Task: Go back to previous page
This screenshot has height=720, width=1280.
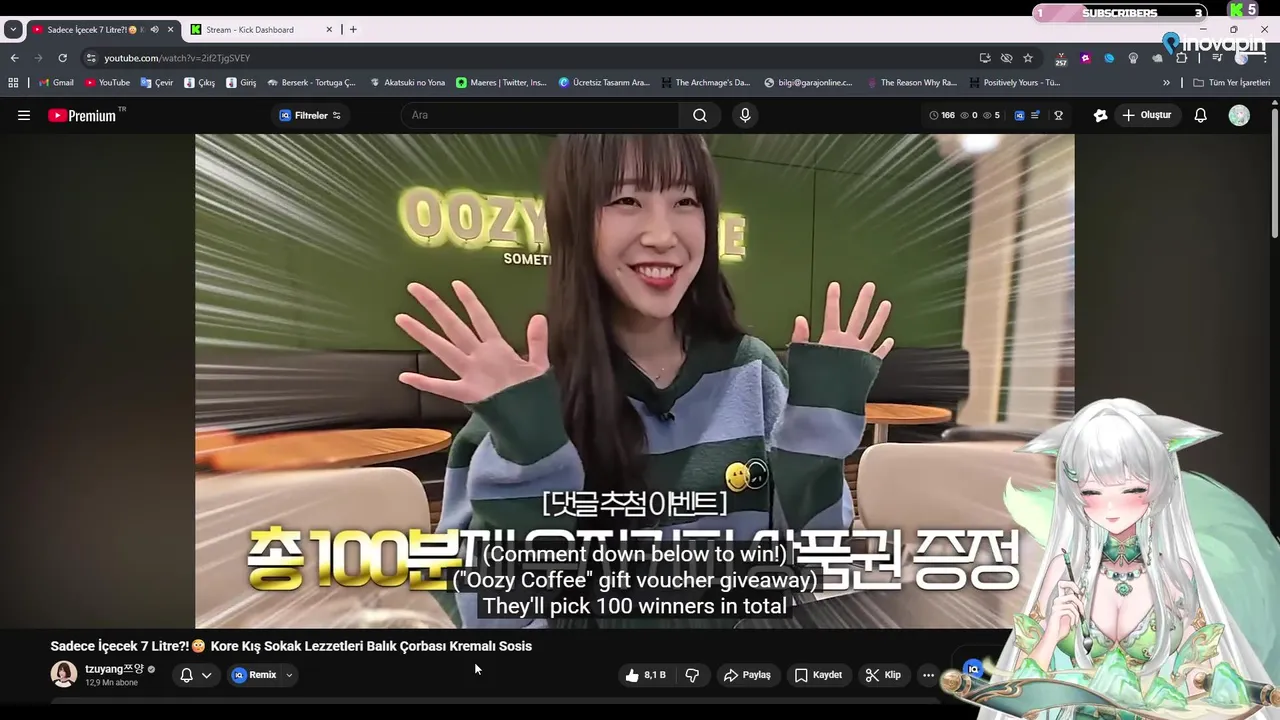Action: pyautogui.click(x=14, y=58)
